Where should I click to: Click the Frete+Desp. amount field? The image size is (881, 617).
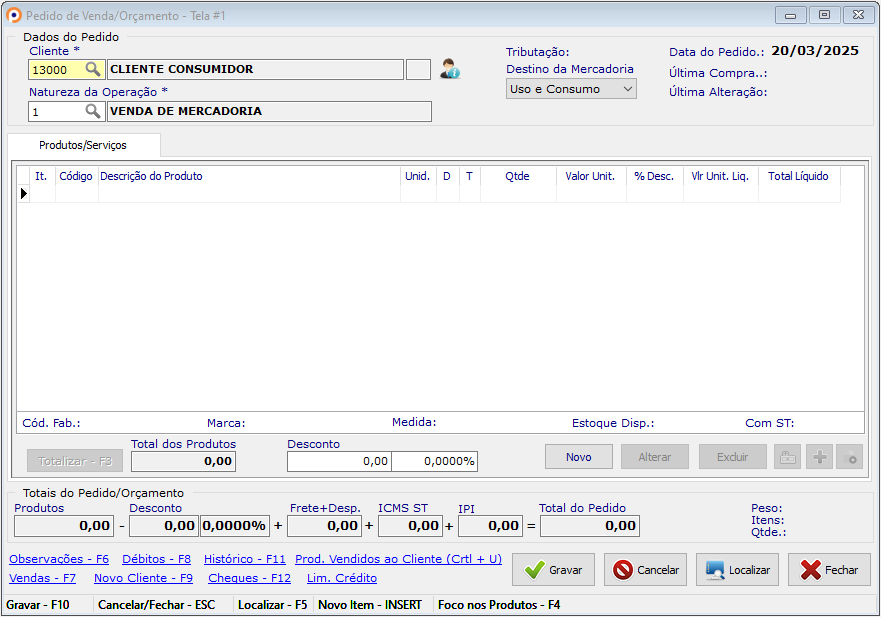point(325,525)
